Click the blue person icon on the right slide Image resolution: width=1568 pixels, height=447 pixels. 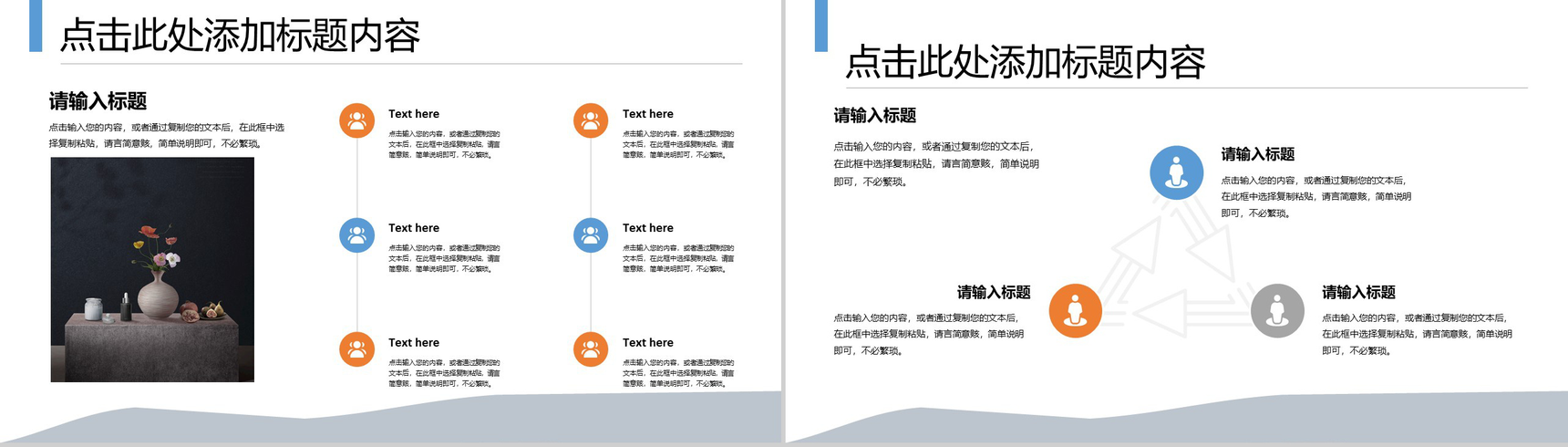coord(1176,172)
